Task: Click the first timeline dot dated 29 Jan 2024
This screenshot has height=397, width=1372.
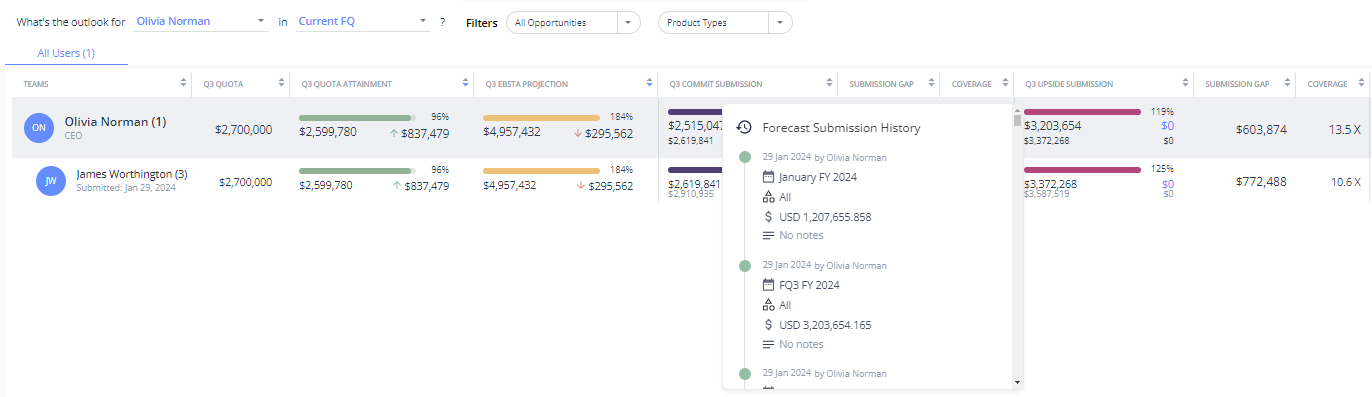Action: (x=744, y=157)
